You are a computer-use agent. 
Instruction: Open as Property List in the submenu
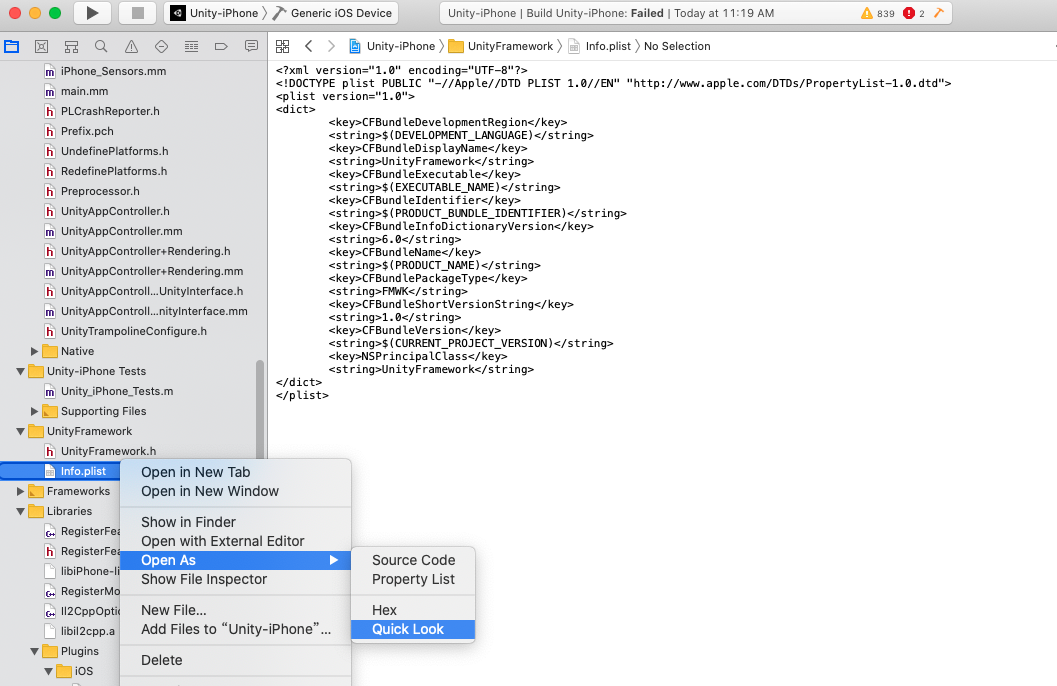(413, 579)
